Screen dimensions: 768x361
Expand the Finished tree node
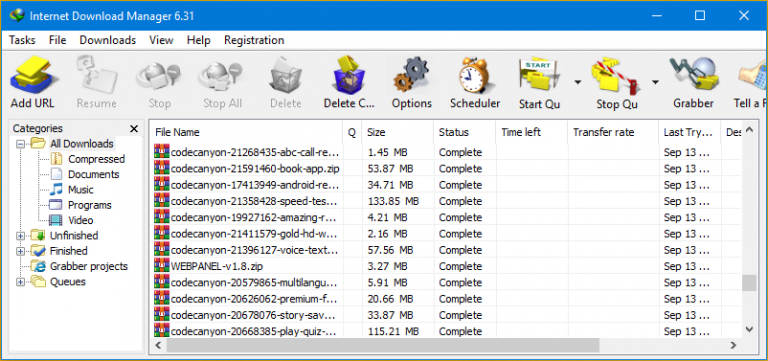(20, 251)
